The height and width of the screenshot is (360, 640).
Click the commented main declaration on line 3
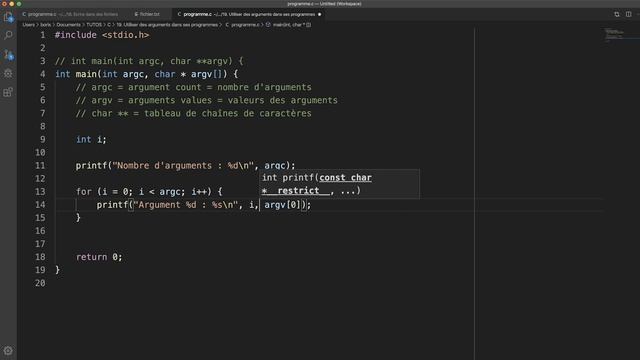tap(149, 61)
